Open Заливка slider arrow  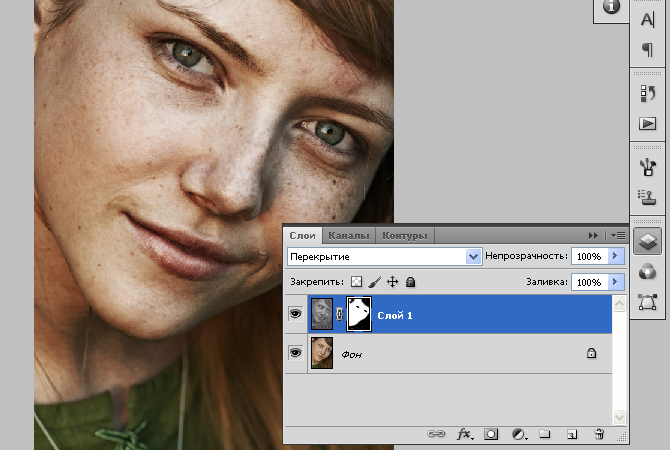coord(615,282)
